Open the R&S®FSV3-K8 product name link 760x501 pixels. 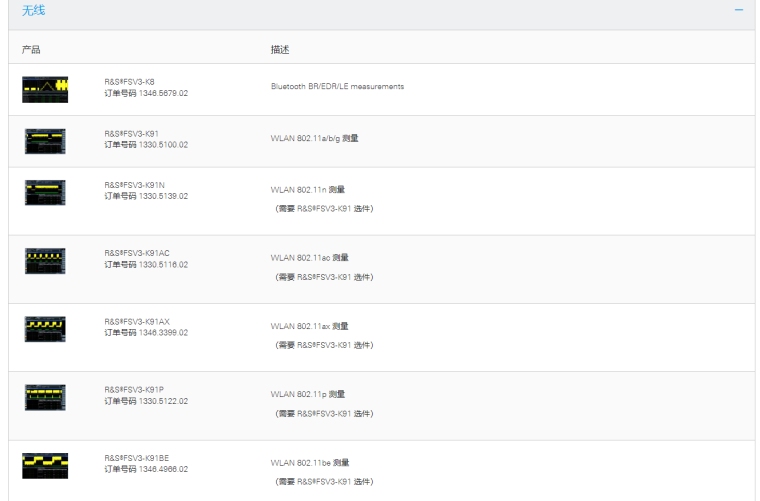[130, 81]
